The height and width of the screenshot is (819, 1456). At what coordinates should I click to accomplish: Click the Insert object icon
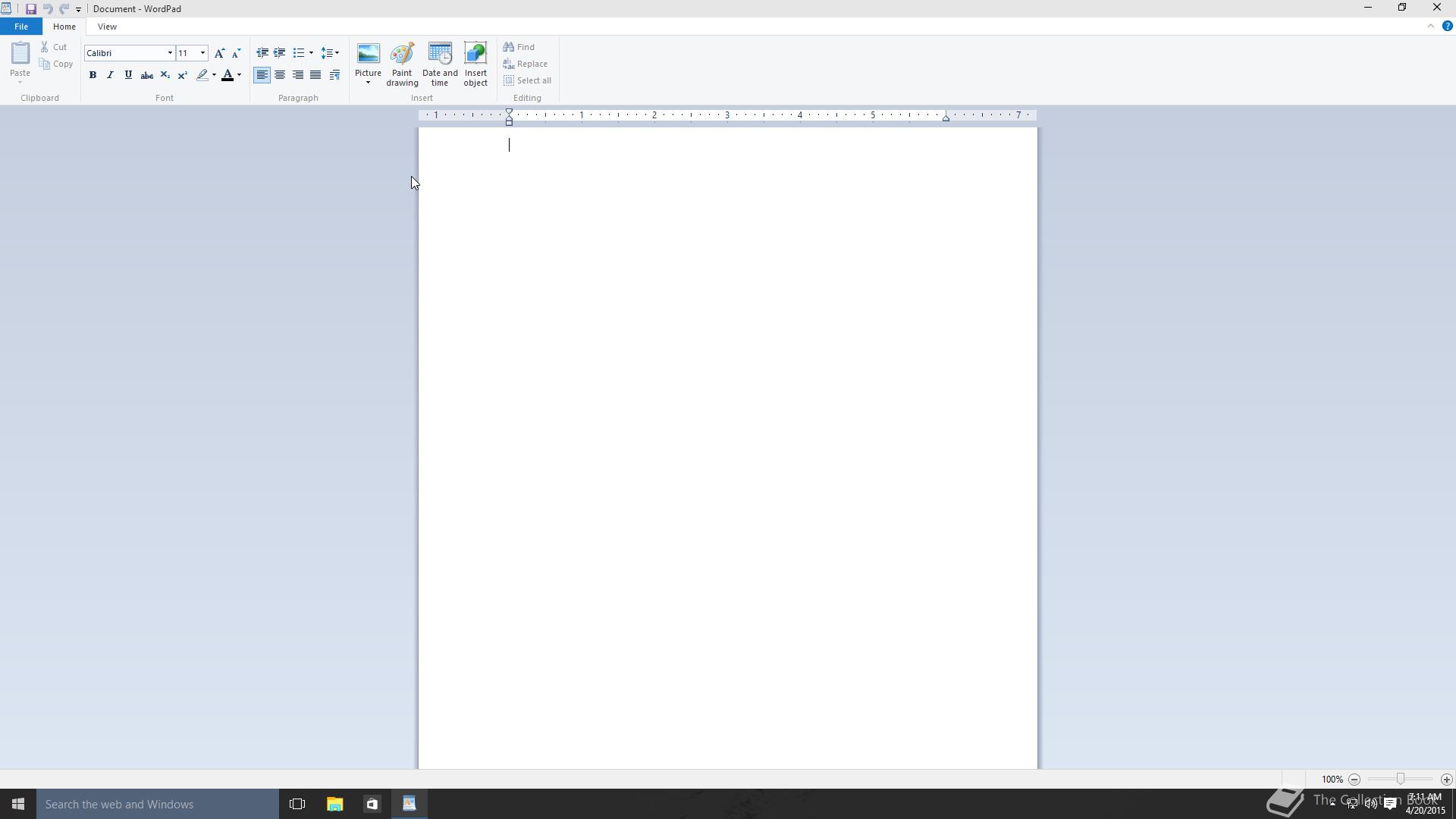click(x=475, y=64)
